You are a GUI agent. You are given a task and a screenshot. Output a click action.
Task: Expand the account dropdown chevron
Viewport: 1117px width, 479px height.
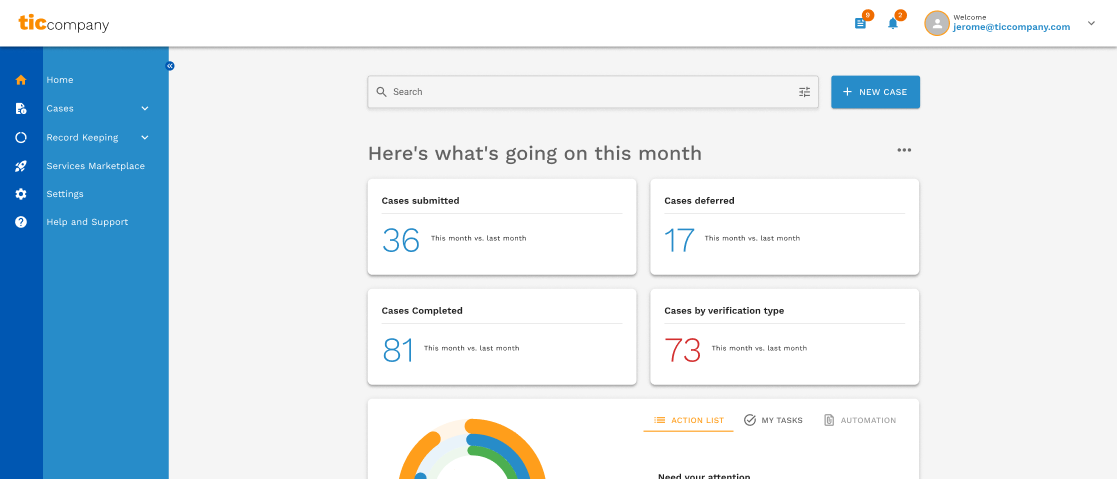(1091, 23)
